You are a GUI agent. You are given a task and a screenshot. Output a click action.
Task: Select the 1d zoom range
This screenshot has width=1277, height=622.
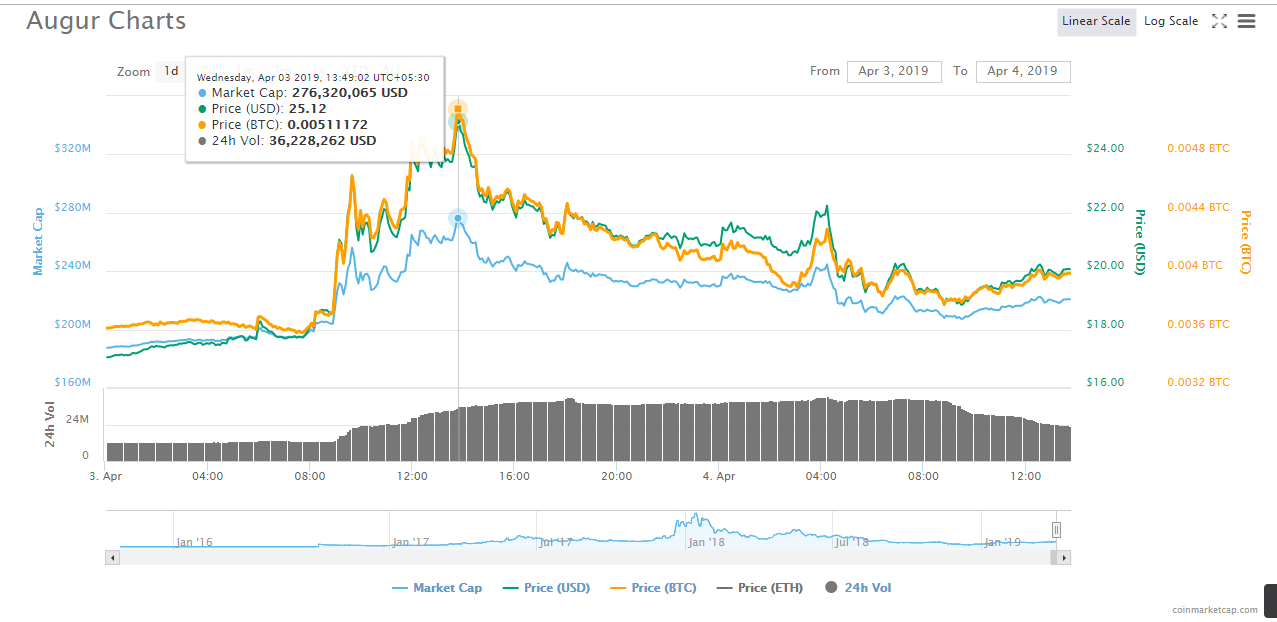click(x=171, y=71)
